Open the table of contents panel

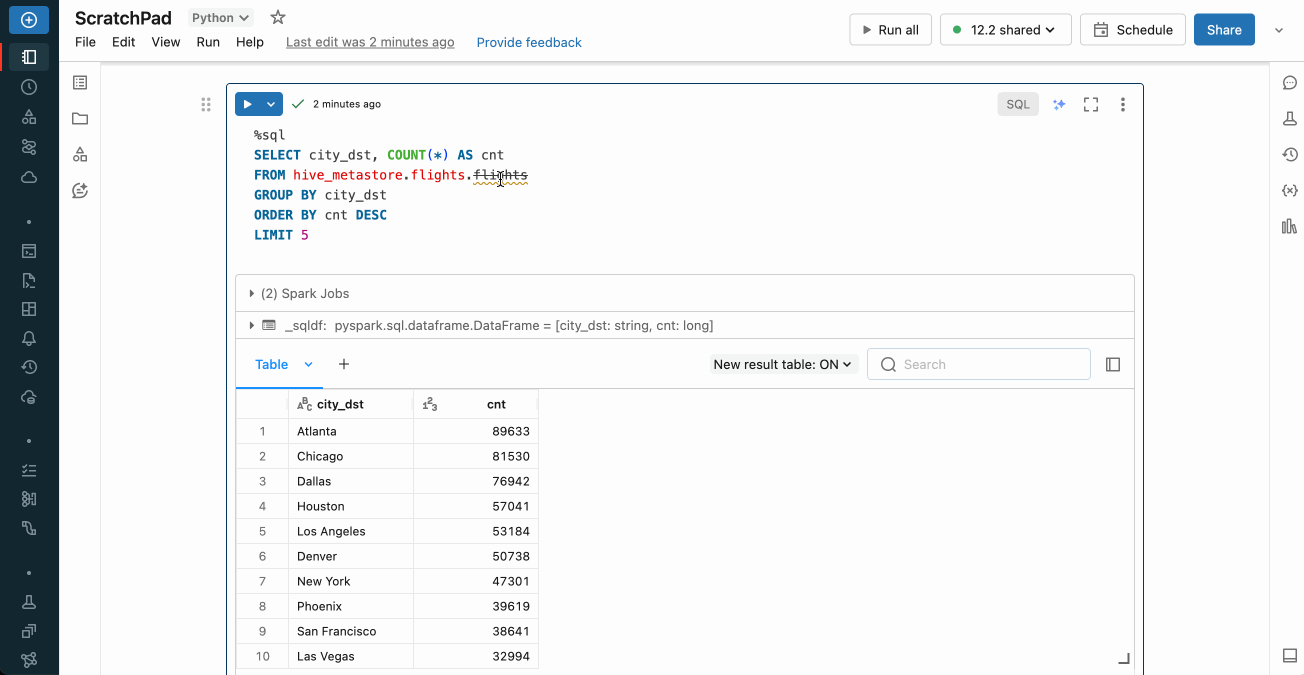pyautogui.click(x=79, y=82)
